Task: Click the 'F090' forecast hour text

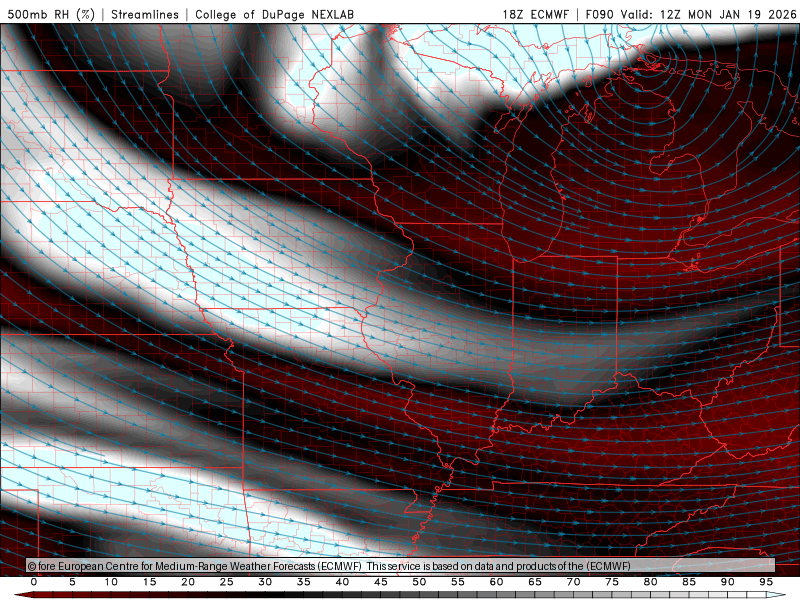Action: click(600, 14)
